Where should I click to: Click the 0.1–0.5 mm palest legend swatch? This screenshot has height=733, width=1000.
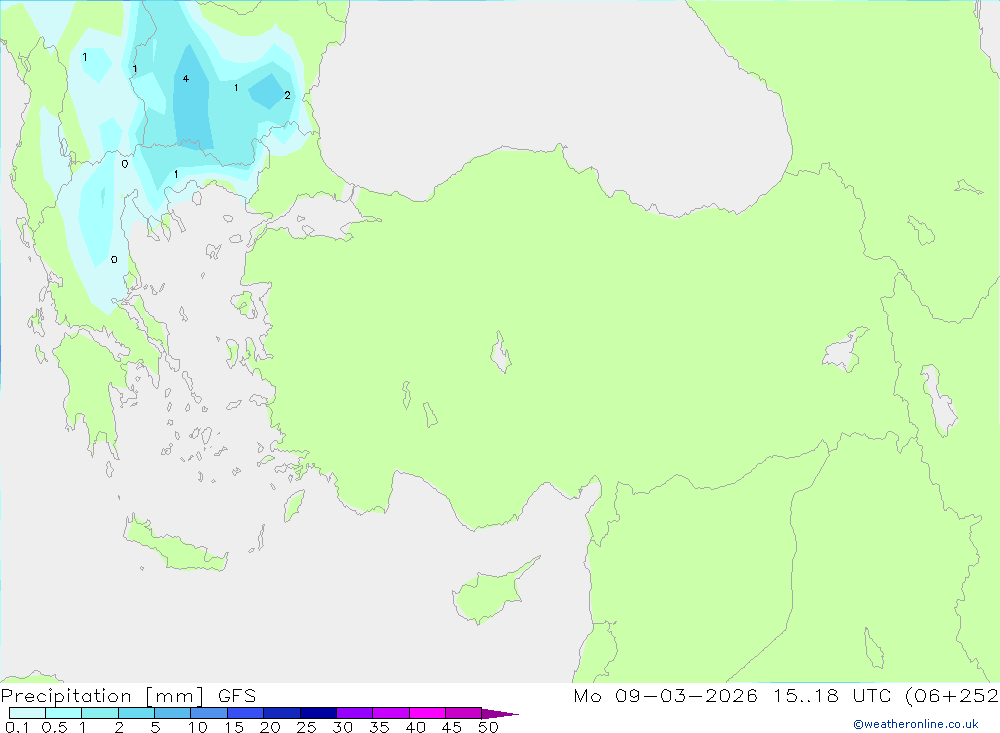point(27,713)
